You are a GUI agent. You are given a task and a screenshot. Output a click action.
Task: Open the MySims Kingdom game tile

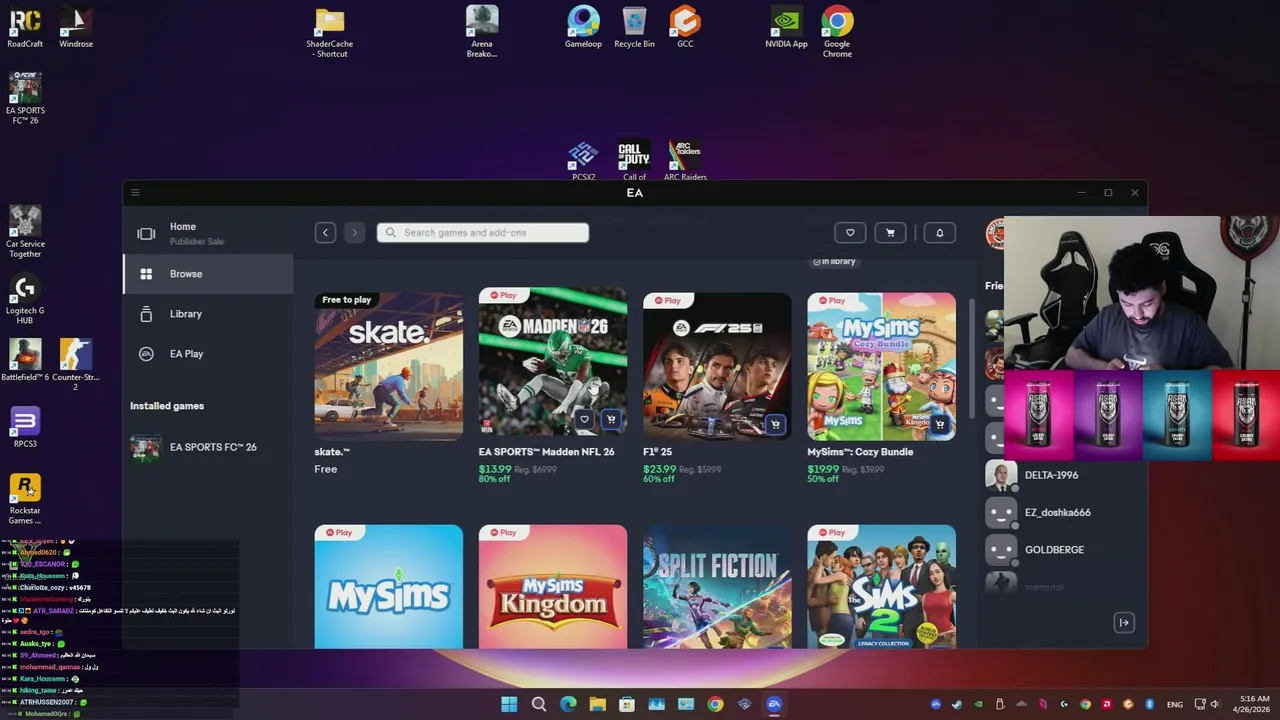click(x=553, y=587)
